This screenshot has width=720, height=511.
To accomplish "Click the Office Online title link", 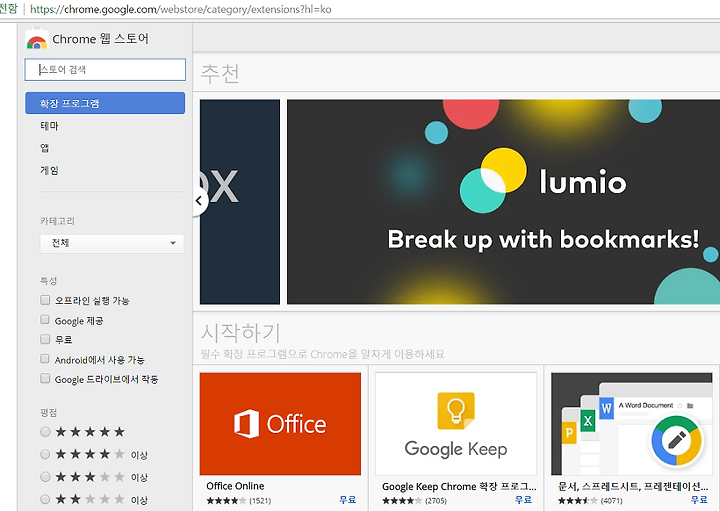I will click(235, 486).
